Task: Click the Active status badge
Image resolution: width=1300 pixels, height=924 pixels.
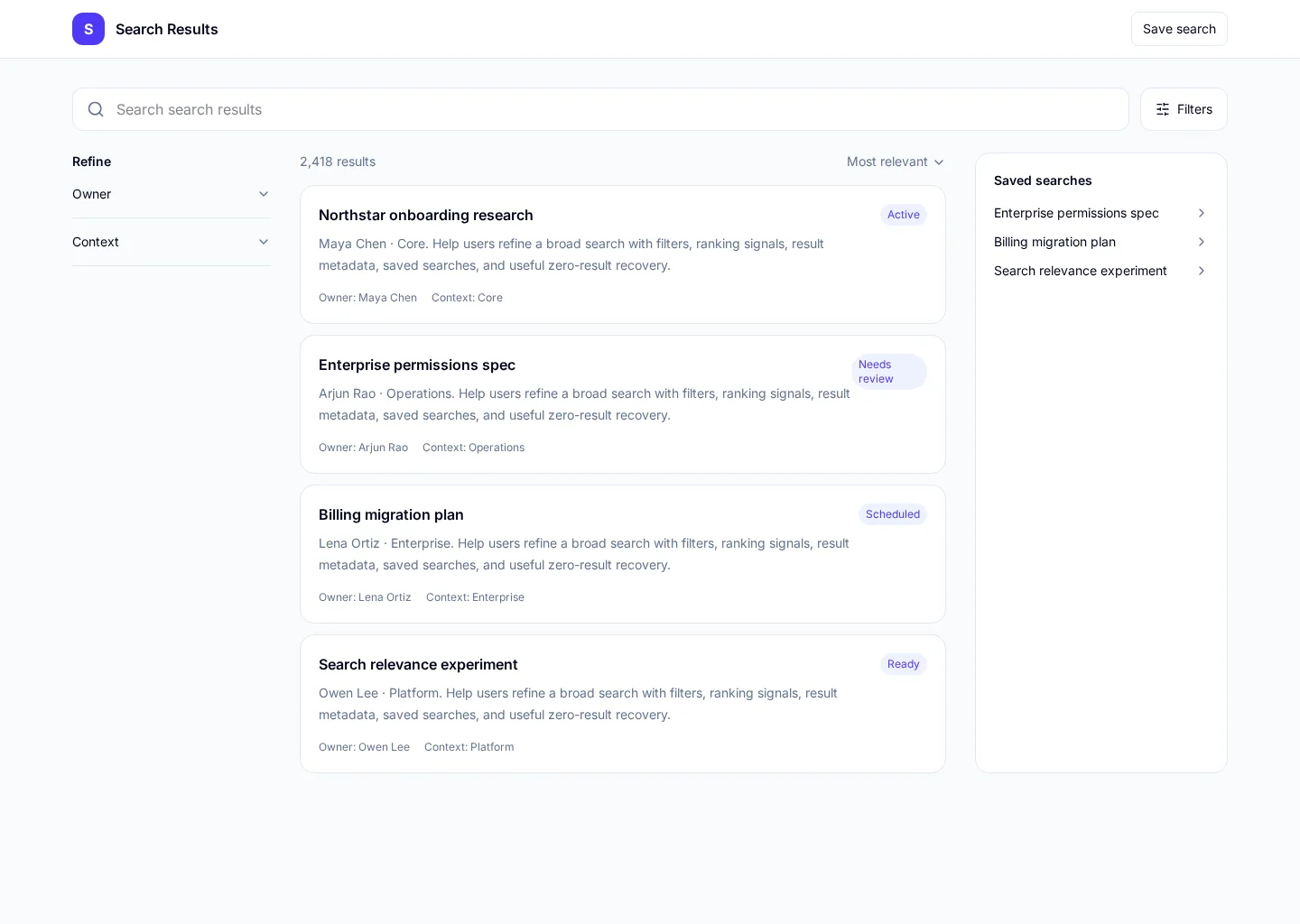Action: (904, 215)
